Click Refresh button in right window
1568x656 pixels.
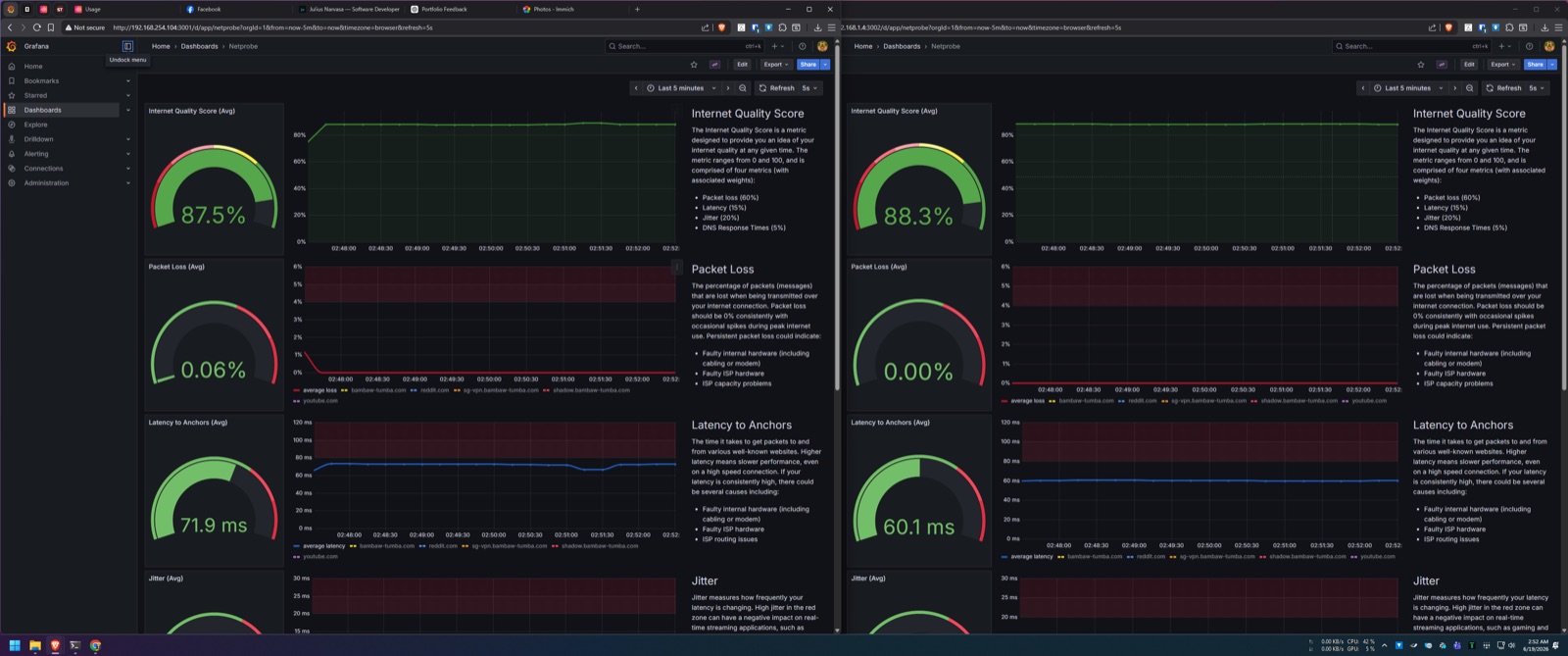(x=1503, y=88)
